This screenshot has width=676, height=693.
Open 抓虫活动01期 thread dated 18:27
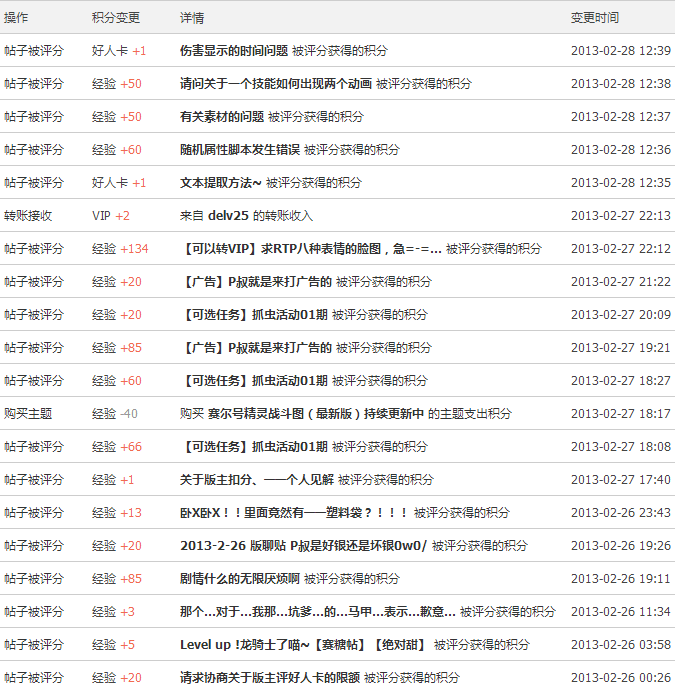[x=254, y=381]
